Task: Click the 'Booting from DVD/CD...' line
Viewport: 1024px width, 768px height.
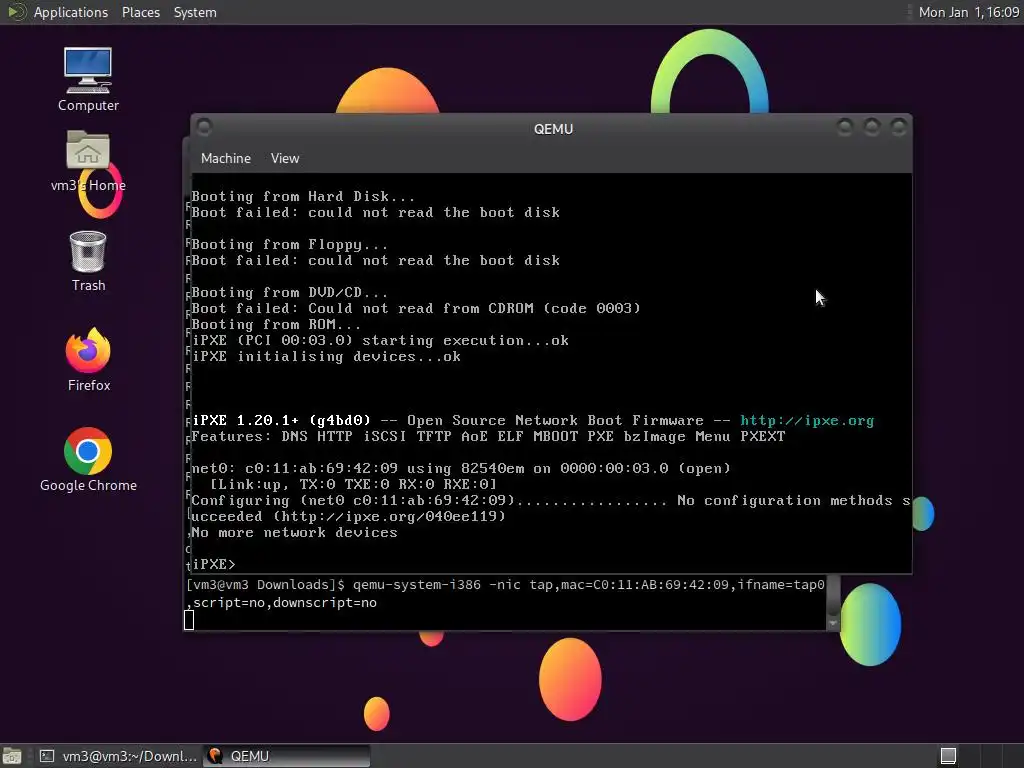Action: click(289, 293)
